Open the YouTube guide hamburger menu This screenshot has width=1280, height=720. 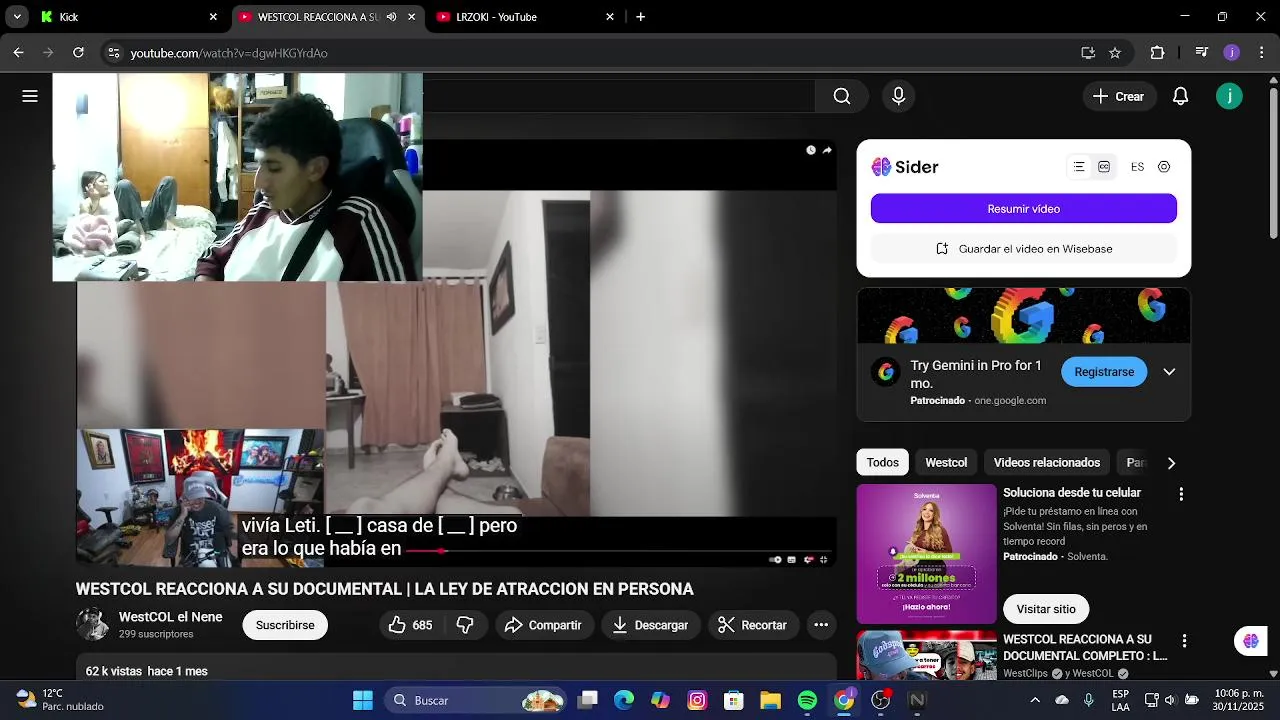coord(30,96)
